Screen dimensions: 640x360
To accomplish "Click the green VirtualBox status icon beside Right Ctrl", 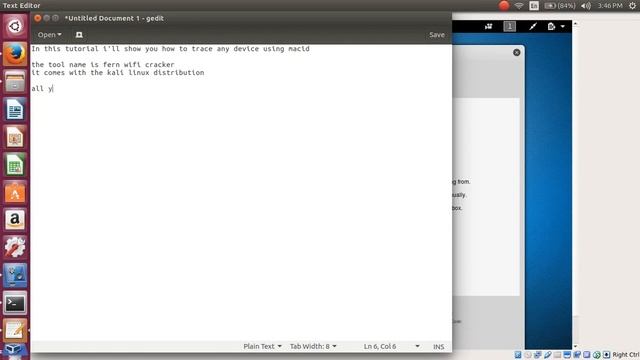I will (x=596, y=355).
